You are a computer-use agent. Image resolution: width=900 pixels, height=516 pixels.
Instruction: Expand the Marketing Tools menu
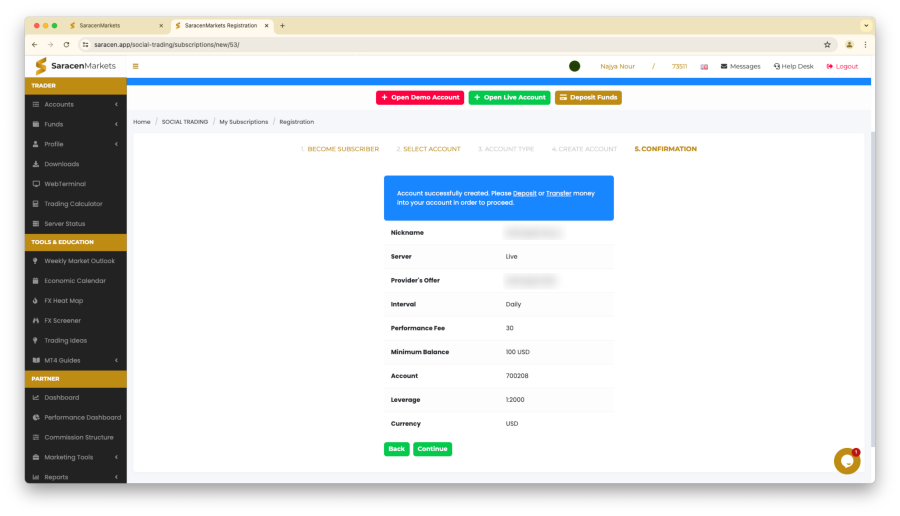76,457
